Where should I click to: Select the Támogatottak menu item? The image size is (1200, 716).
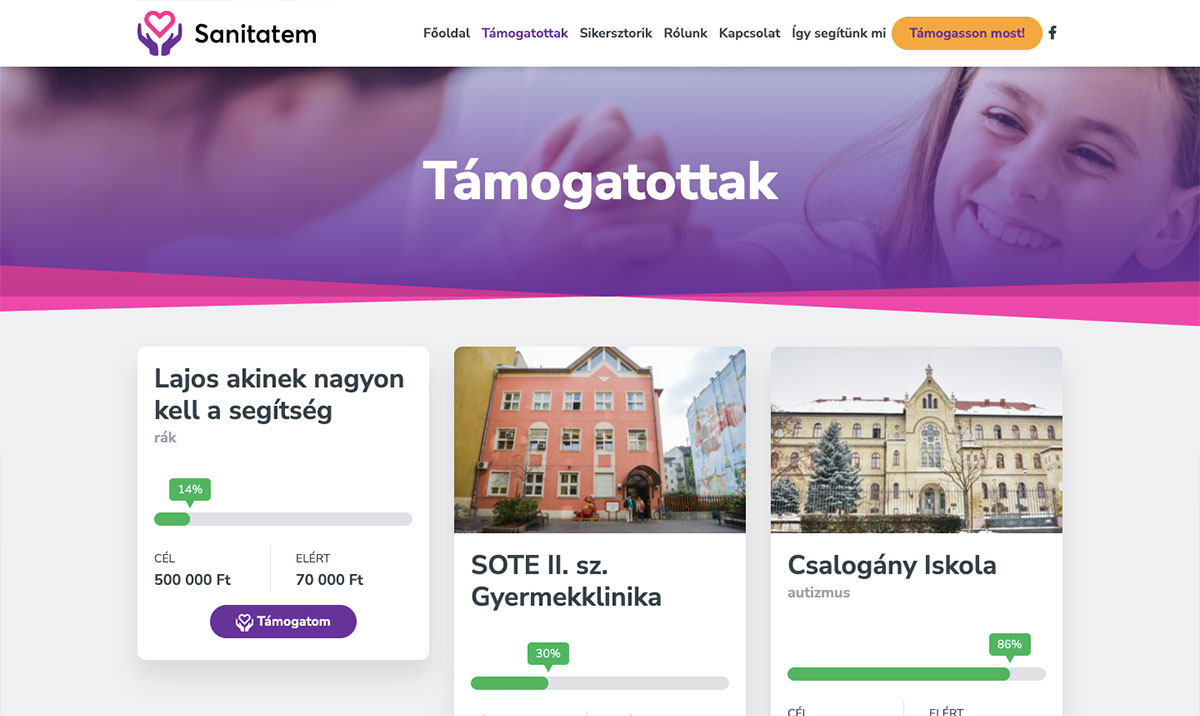point(524,33)
